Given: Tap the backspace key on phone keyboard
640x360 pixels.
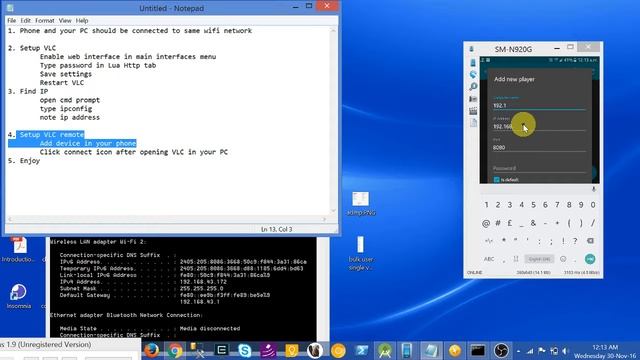Looking at the screenshot, I should pyautogui.click(x=590, y=241).
